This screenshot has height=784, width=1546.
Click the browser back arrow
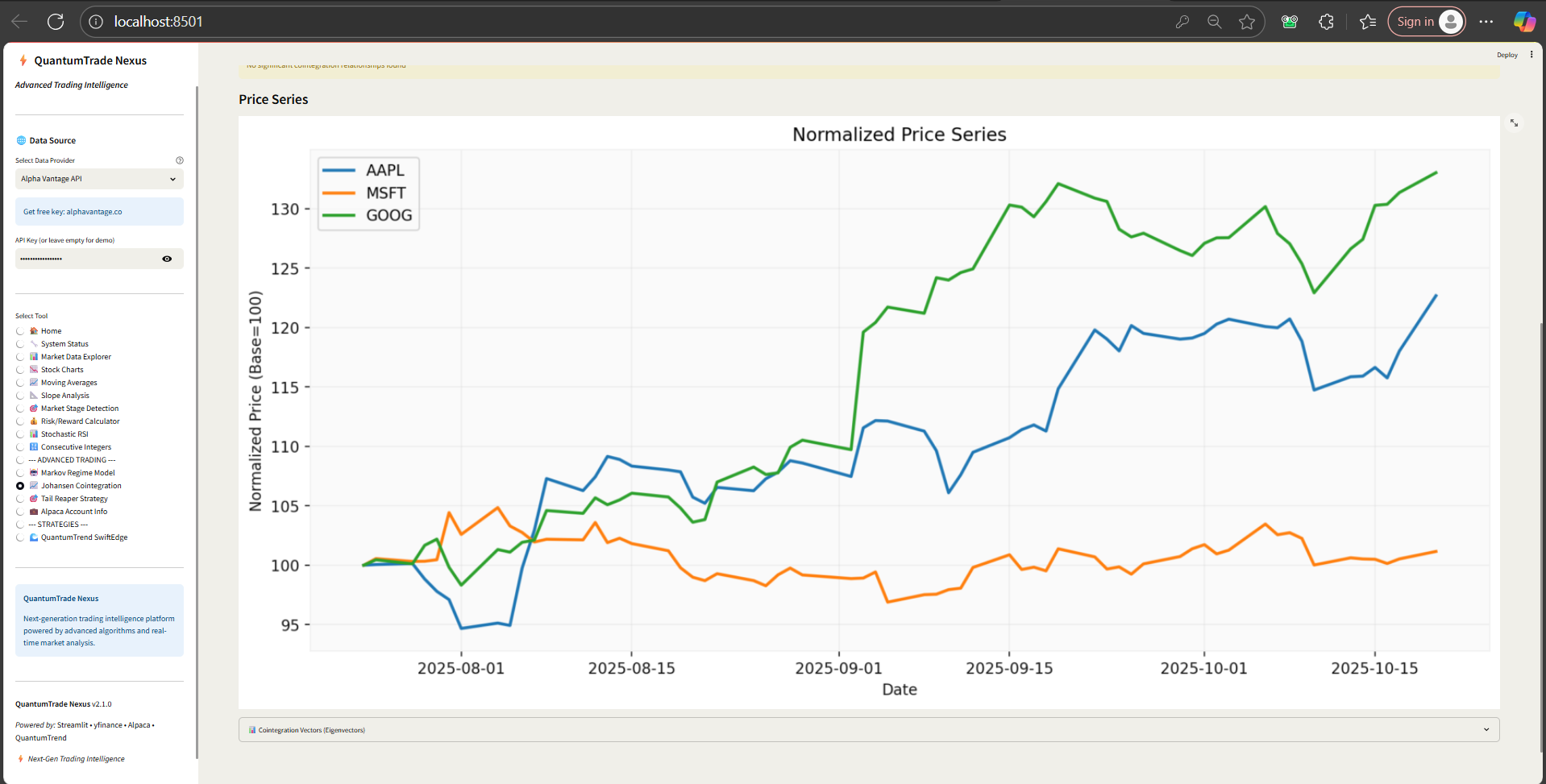click(x=19, y=22)
